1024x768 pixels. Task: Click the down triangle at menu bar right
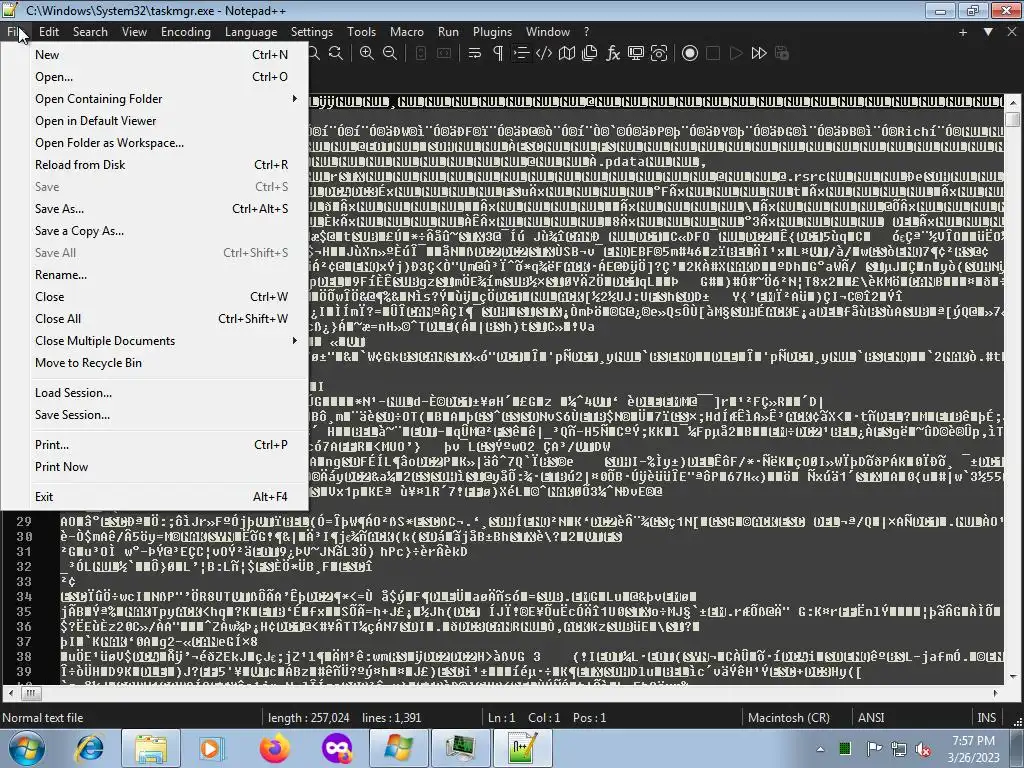tap(988, 31)
